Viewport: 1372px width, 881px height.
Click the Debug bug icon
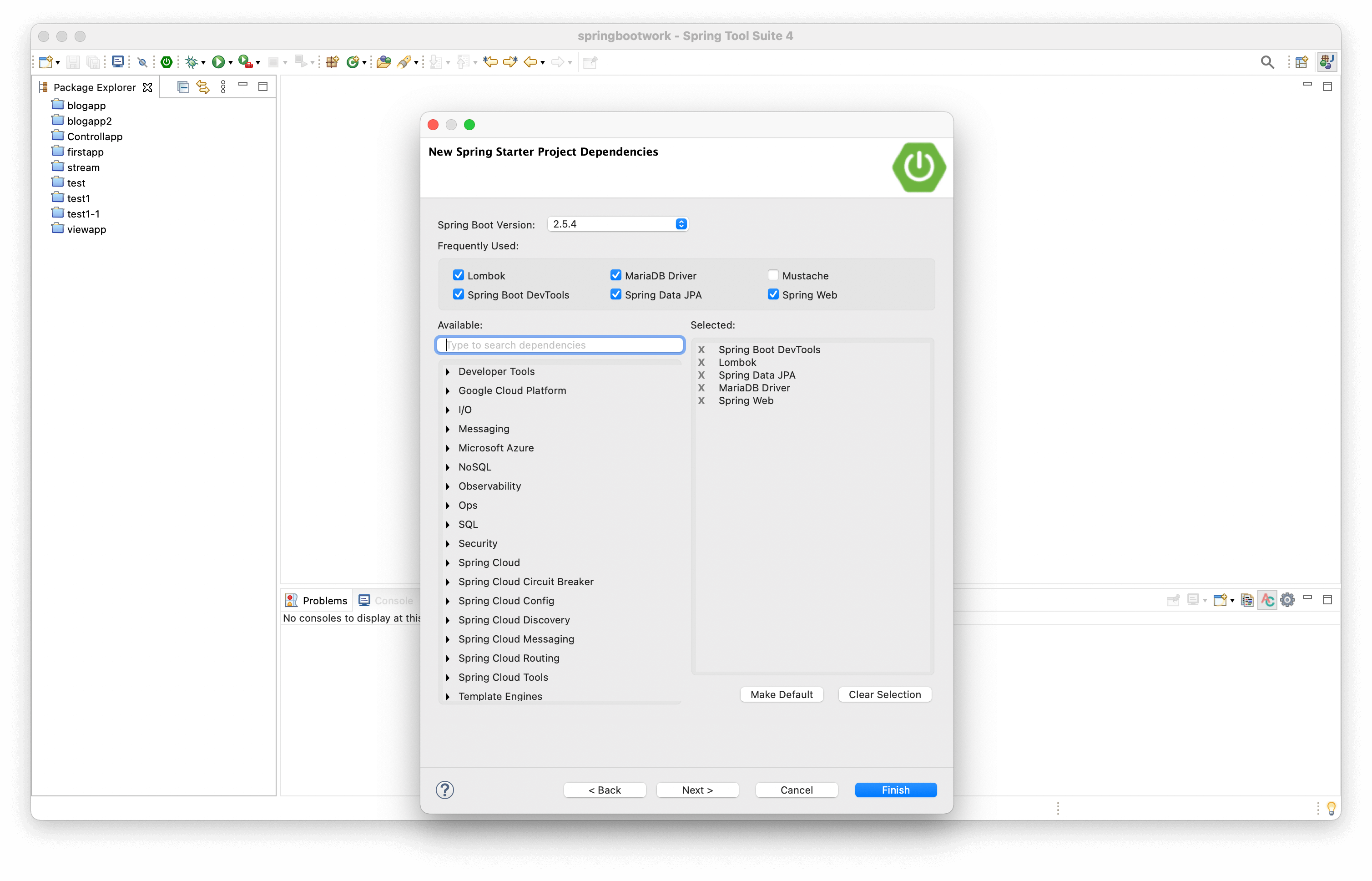[x=191, y=62]
